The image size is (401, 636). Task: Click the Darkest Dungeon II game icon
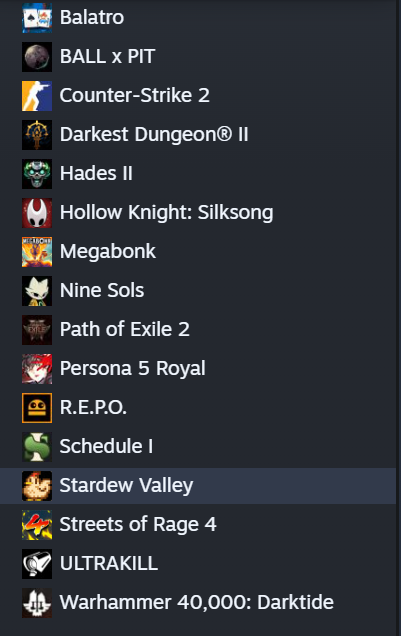tap(37, 135)
